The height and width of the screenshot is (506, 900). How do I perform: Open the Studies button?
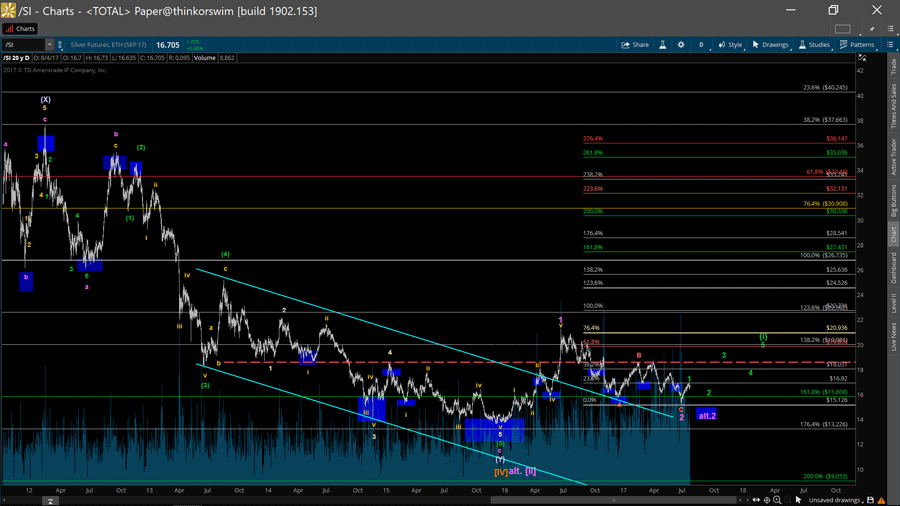814,45
